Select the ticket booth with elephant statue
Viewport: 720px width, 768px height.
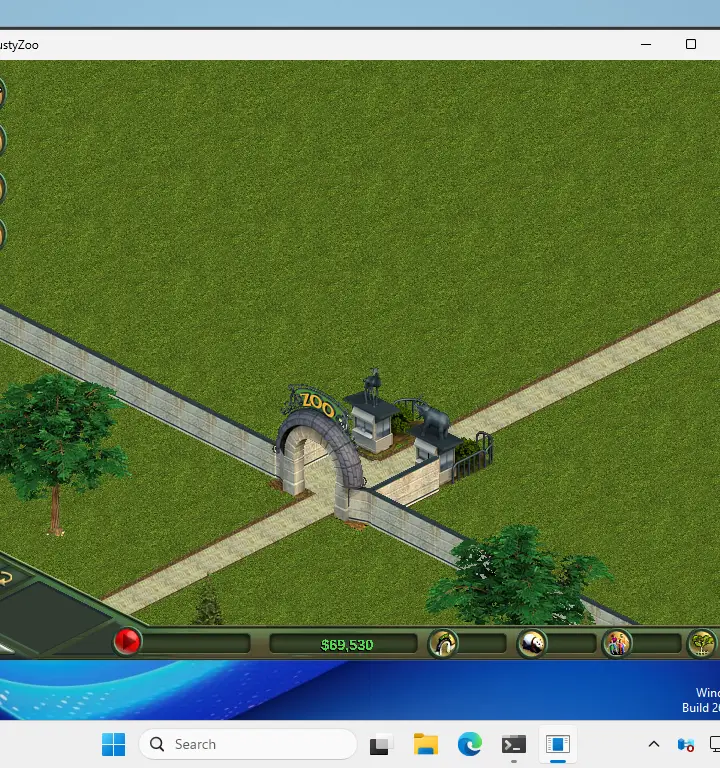[436, 440]
